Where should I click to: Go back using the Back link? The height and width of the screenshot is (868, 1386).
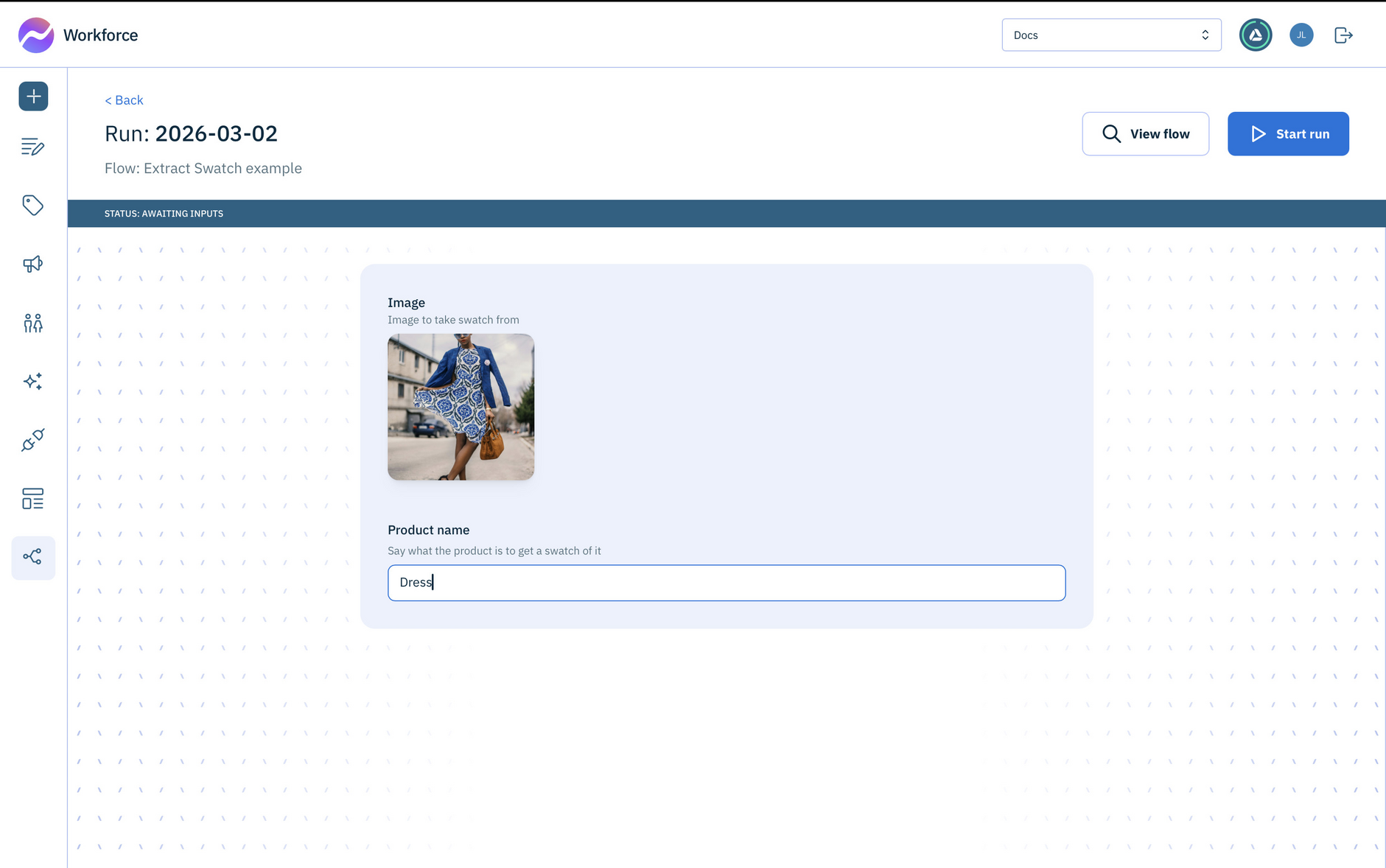click(x=124, y=100)
